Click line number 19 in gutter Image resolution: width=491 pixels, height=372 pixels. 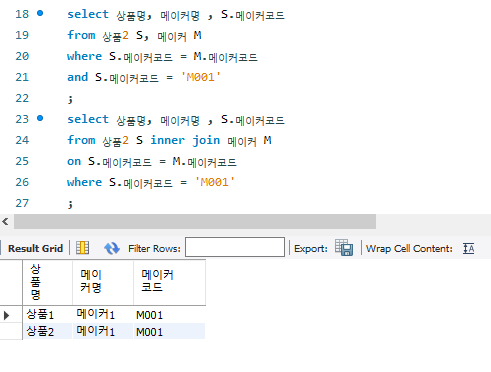(x=22, y=35)
